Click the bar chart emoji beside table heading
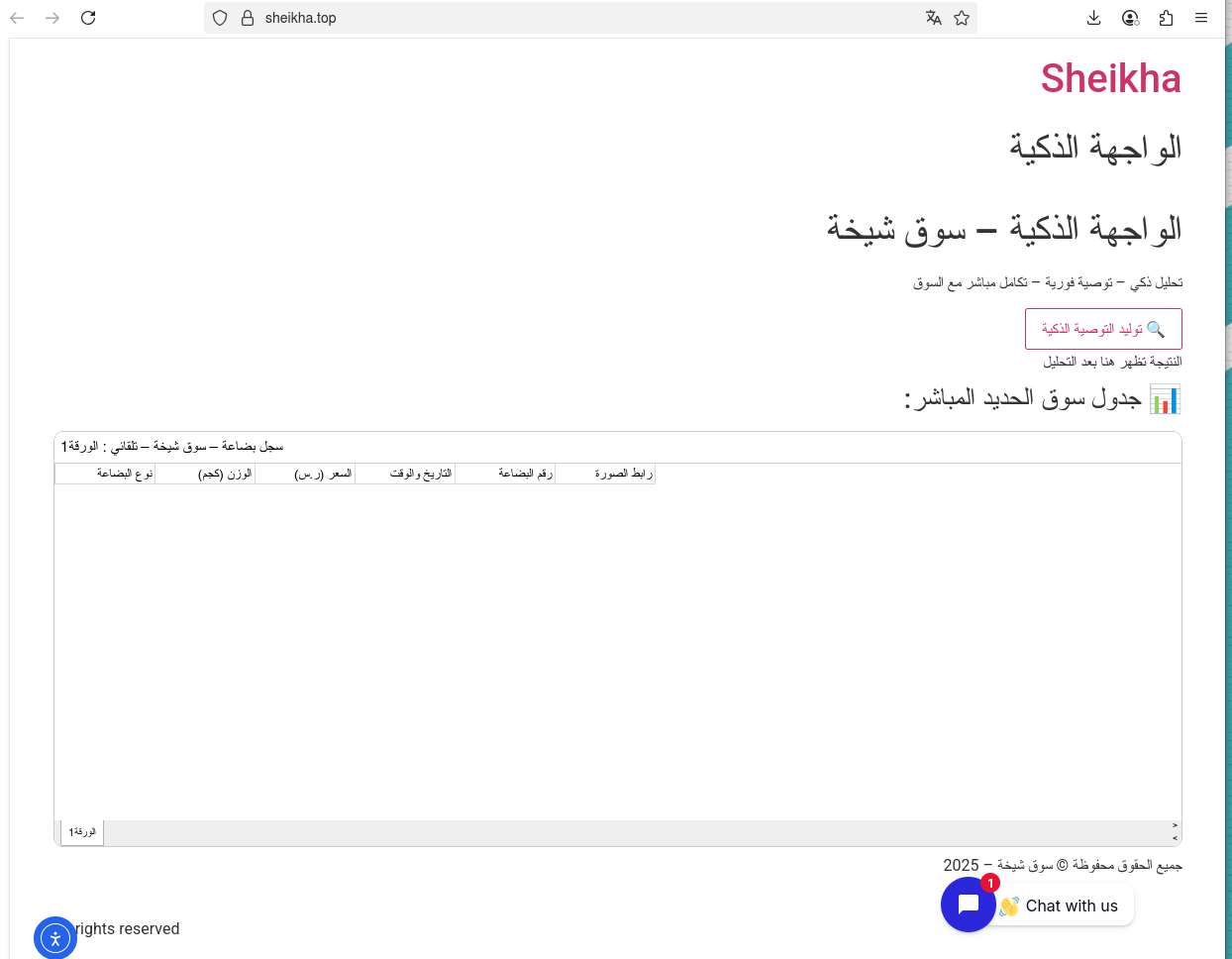Image resolution: width=1232 pixels, height=959 pixels. pos(1165,399)
